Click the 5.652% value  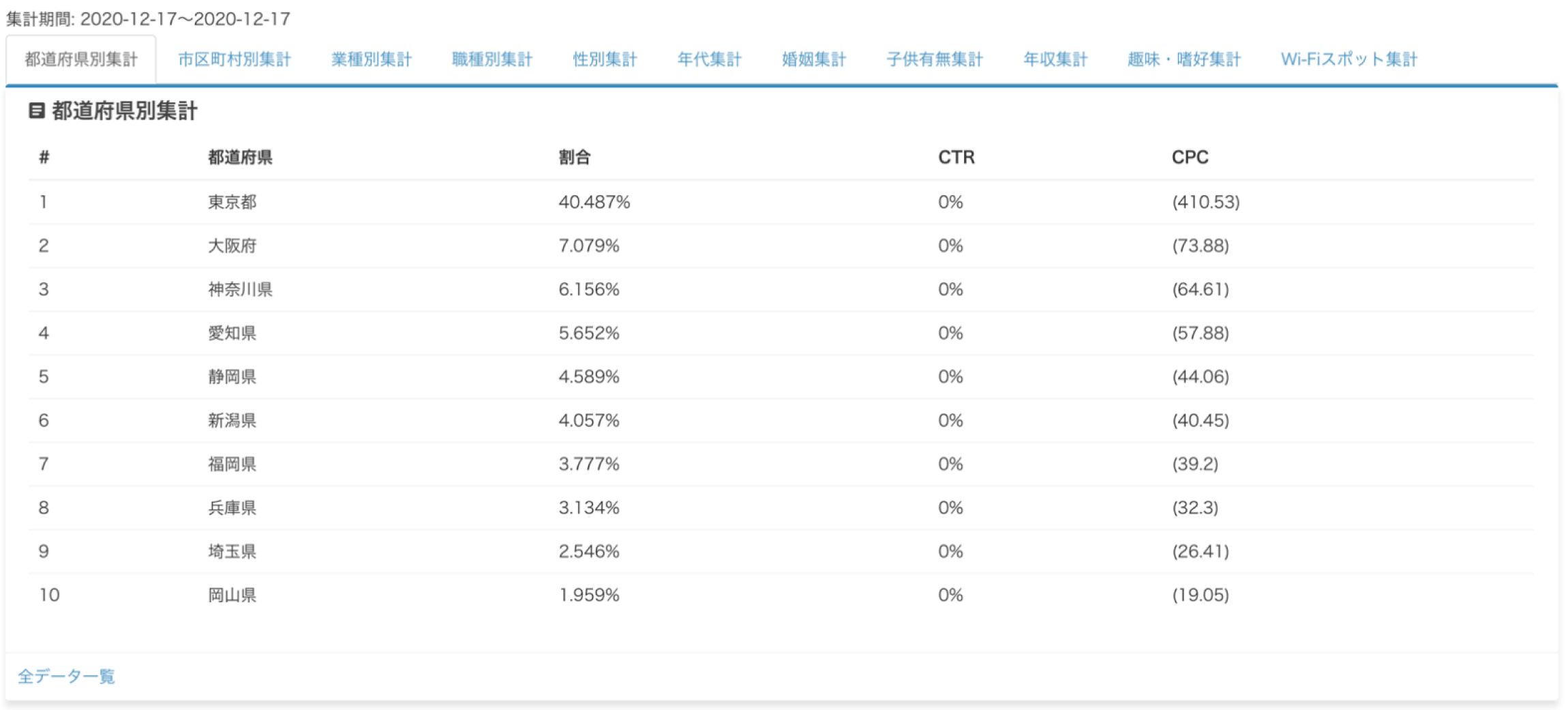click(588, 333)
